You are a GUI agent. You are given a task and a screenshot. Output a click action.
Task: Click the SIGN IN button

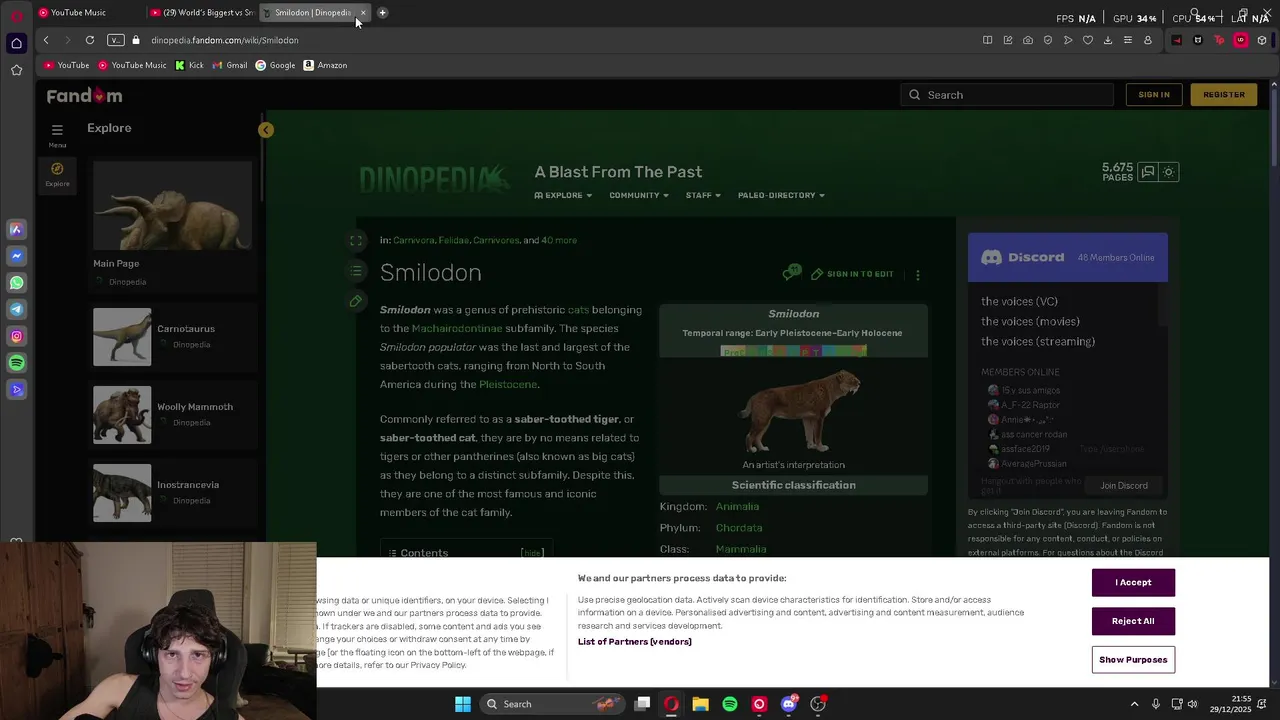point(1153,95)
